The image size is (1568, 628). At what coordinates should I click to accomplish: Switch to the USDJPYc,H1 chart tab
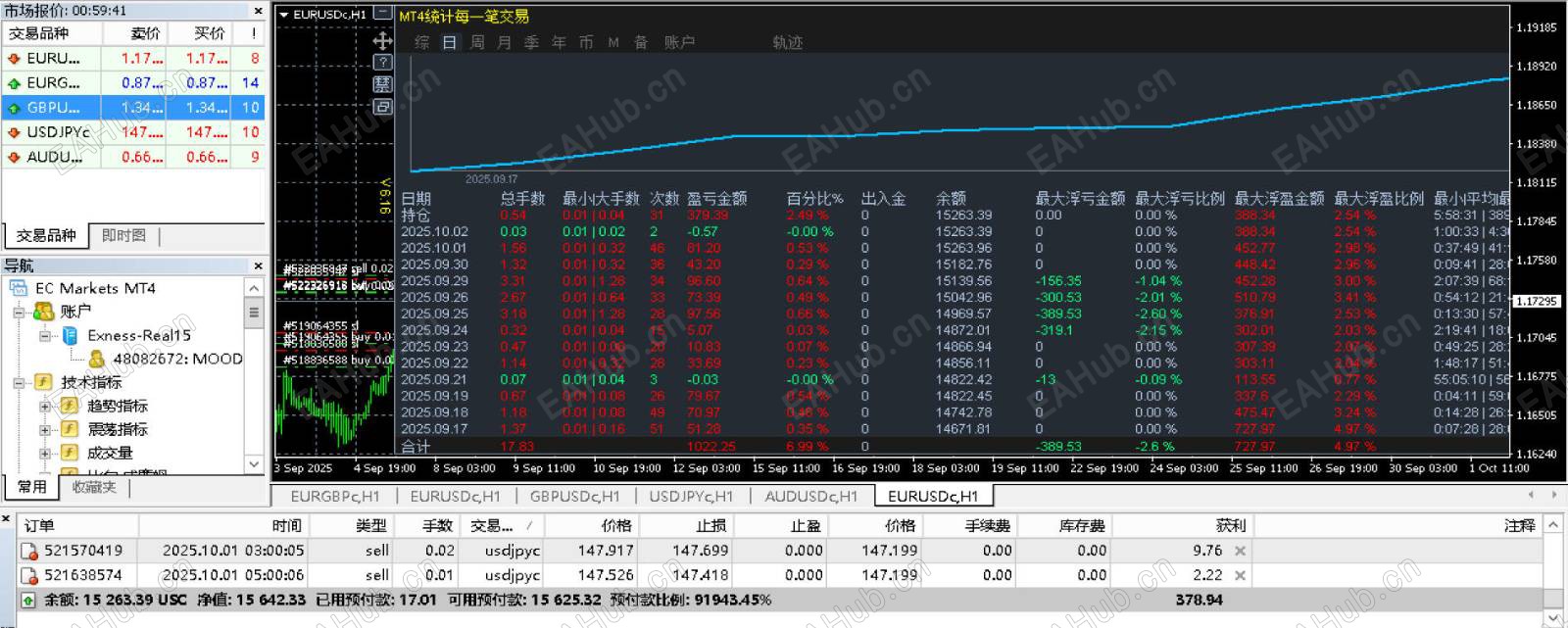(x=691, y=496)
